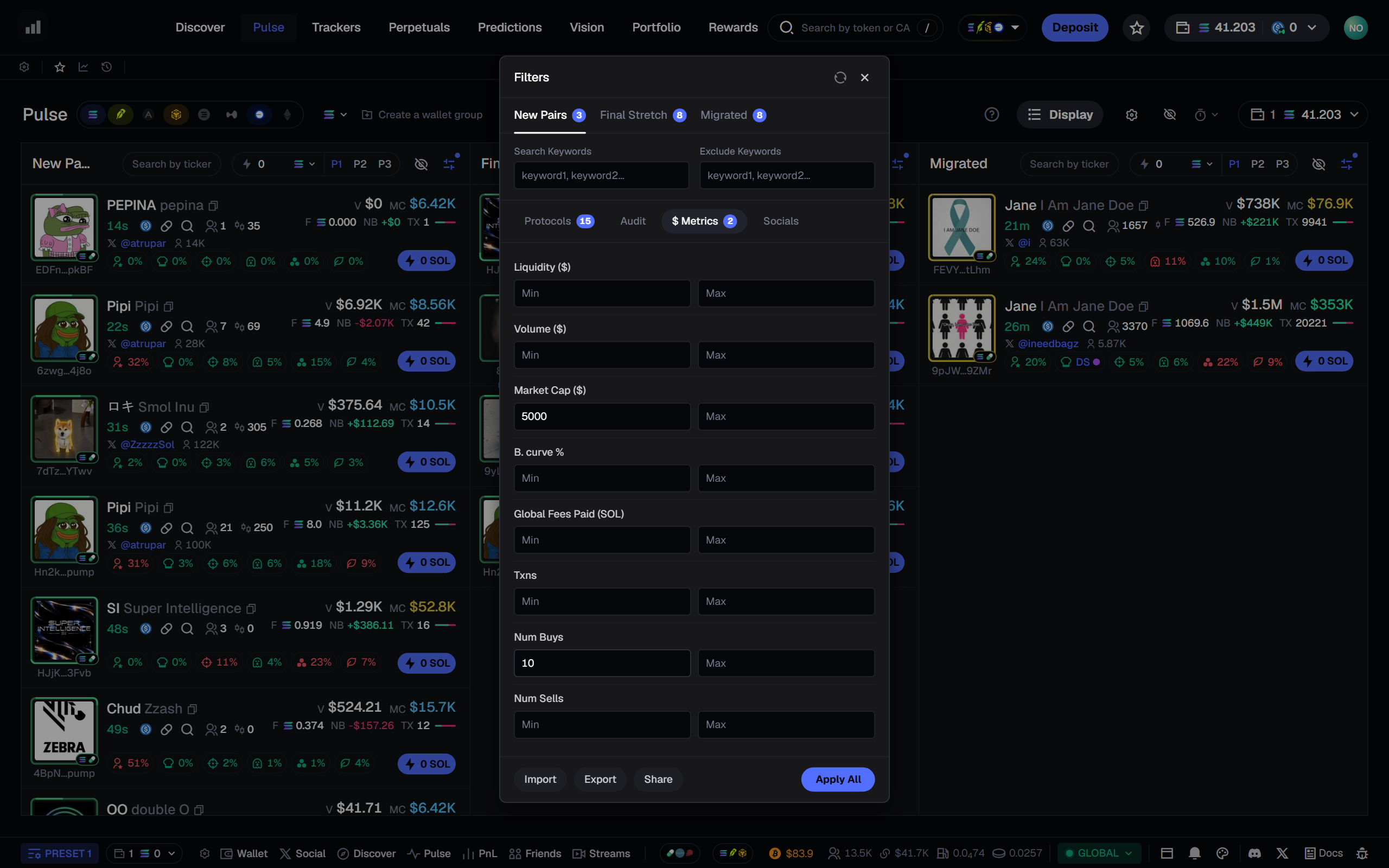Click the Market Cap Max field
This screenshot has height=868, width=1389.
click(x=786, y=416)
